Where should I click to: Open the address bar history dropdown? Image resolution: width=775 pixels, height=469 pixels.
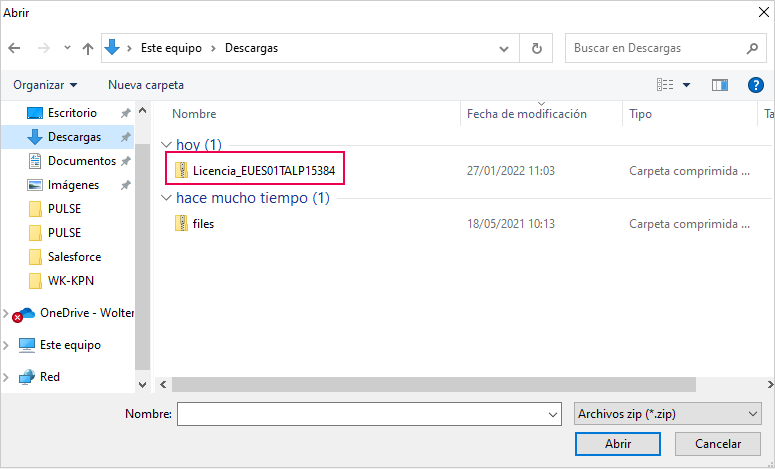click(x=504, y=48)
